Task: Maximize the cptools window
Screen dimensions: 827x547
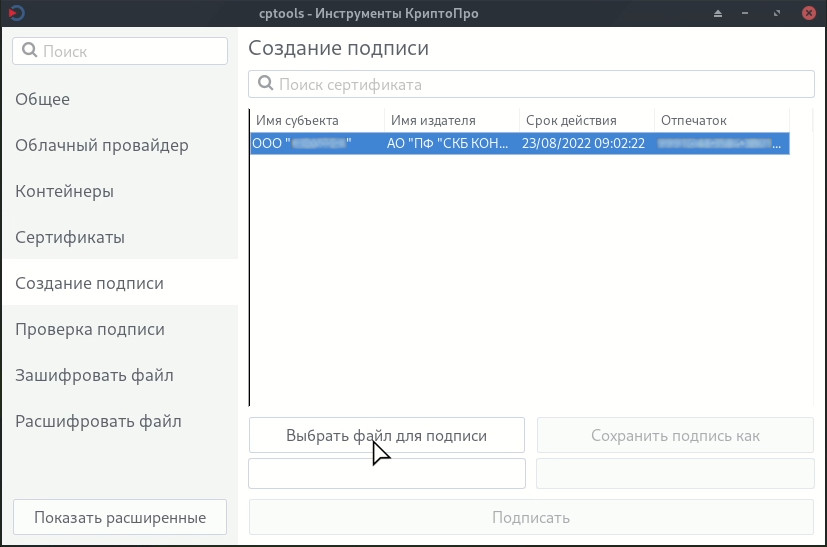Action: pyautogui.click(x=776, y=13)
